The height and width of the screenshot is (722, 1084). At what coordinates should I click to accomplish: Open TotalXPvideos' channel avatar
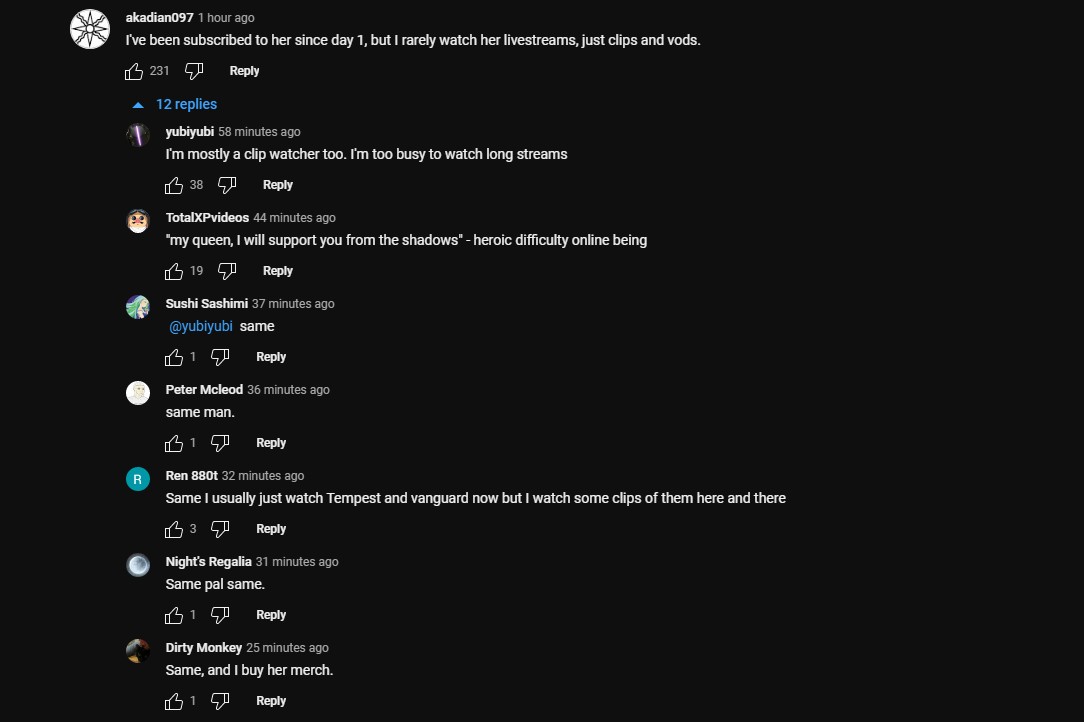[138, 221]
